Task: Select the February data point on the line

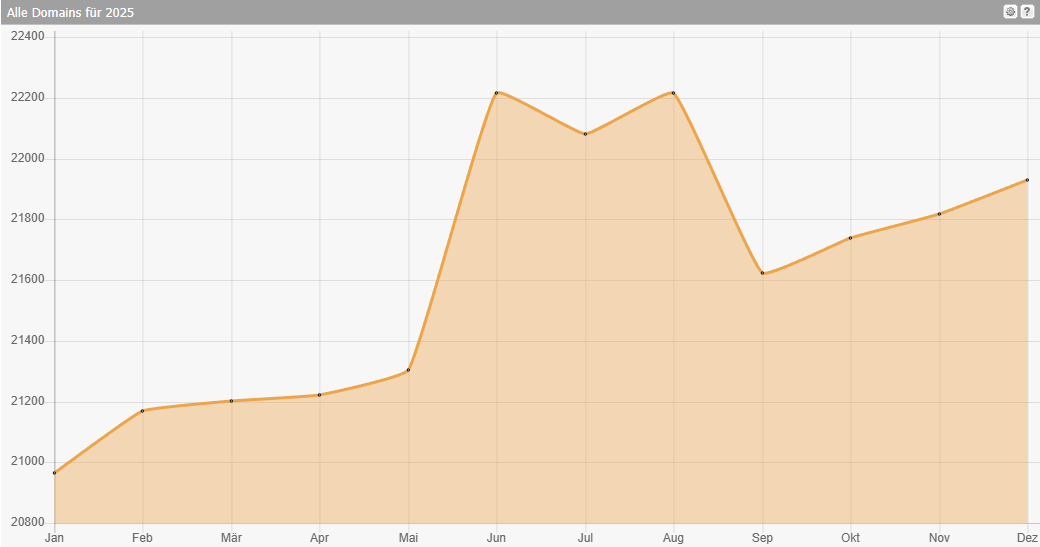Action: [x=143, y=411]
